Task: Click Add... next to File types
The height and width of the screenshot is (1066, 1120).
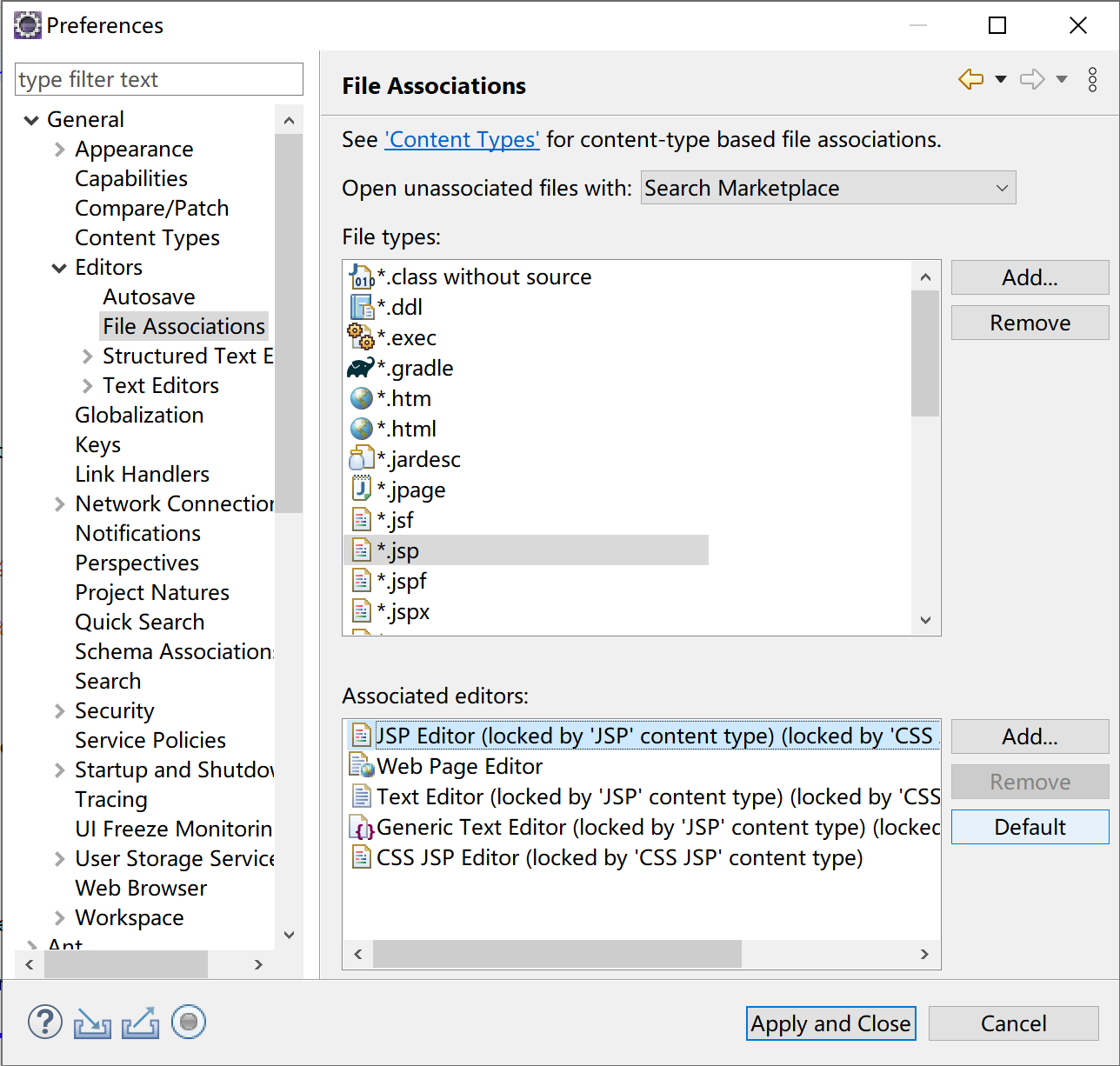Action: coord(1030,277)
